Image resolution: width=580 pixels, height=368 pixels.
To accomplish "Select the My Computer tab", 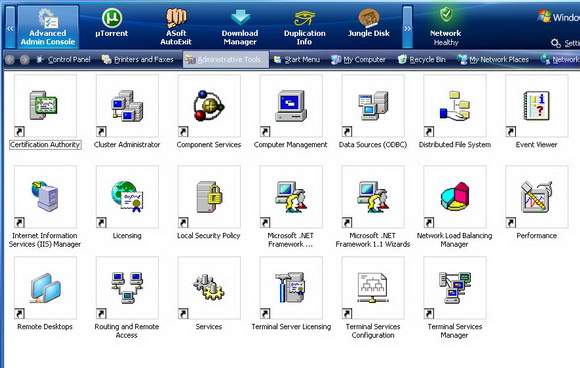I will [358, 60].
